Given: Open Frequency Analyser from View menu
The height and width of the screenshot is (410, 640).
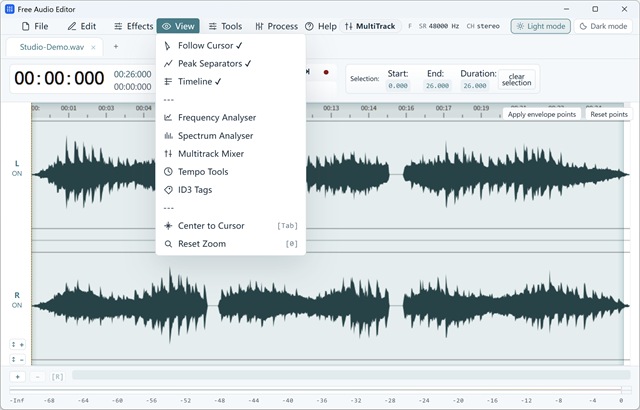Looking at the screenshot, I should coord(231,117).
